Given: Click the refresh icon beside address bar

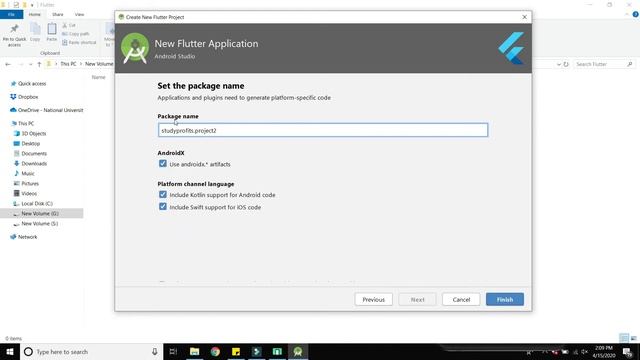Looking at the screenshot, I should pyautogui.click(x=566, y=64).
